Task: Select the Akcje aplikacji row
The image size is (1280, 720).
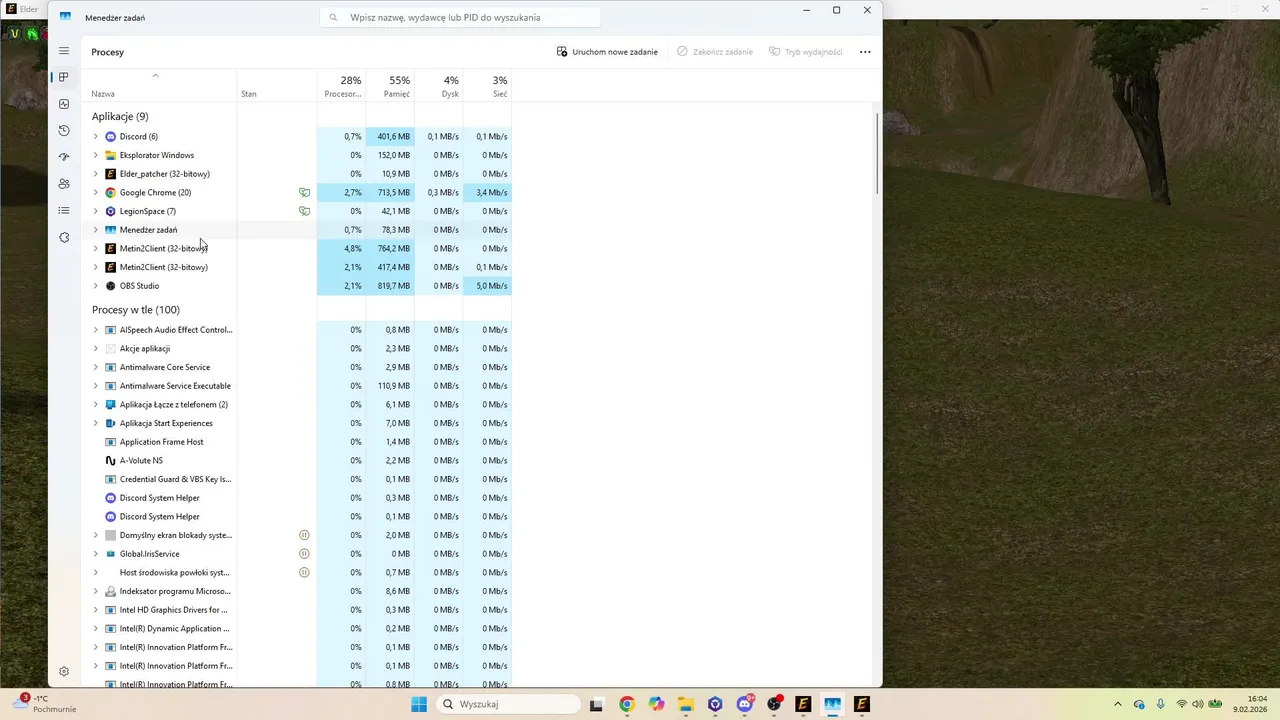Action: point(296,348)
